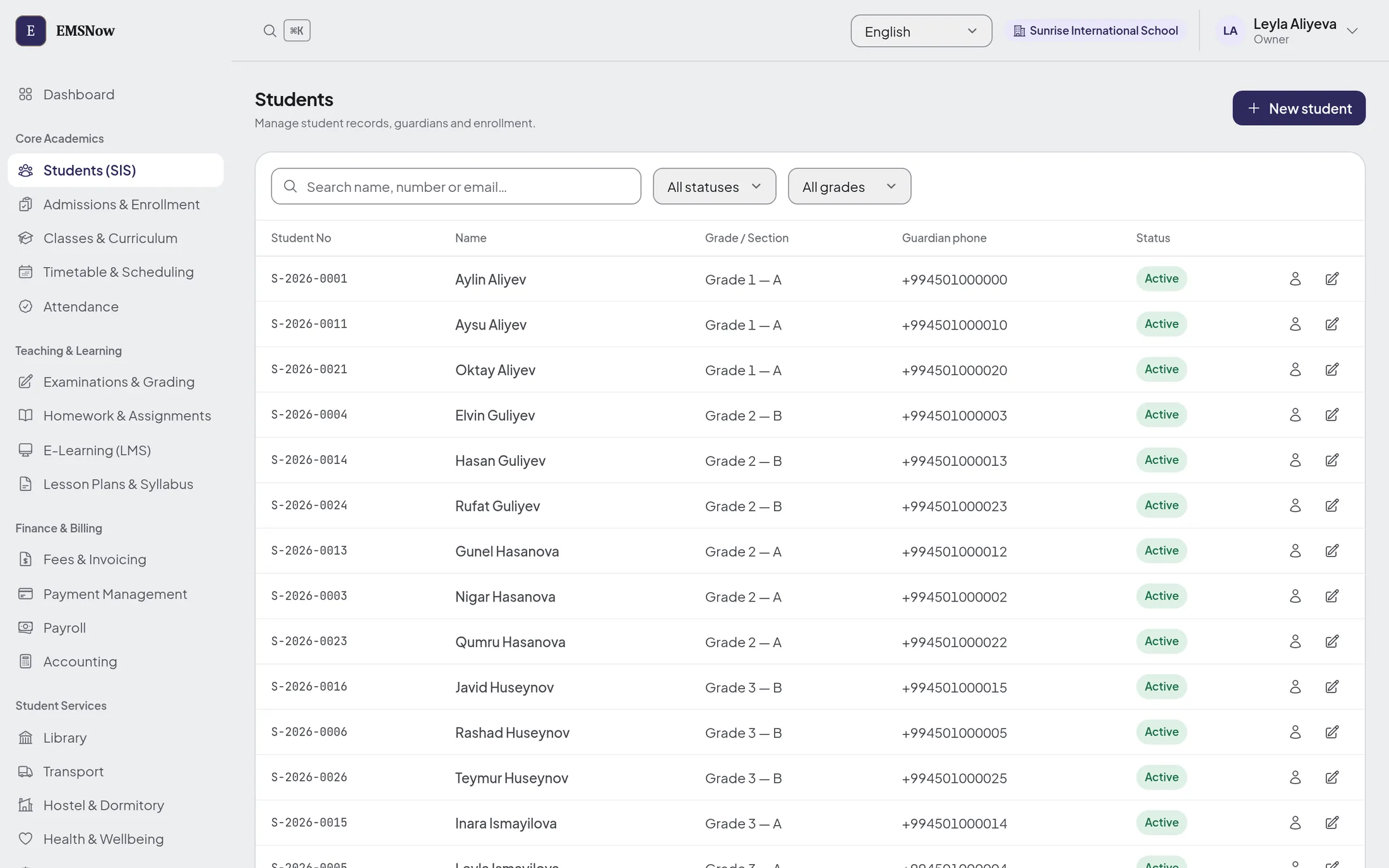Open Leyla Aliyeva account menu chevron
This screenshot has width=1389, height=868.
[1352, 31]
